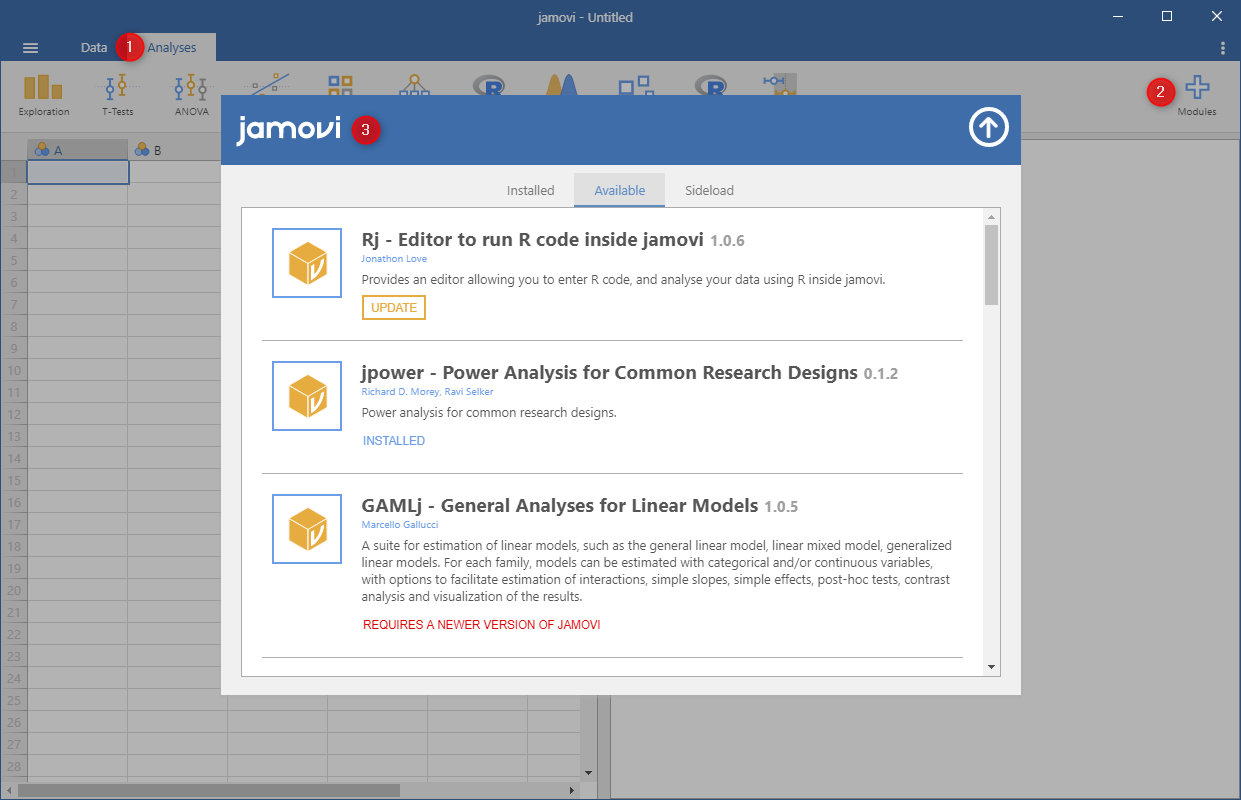Screen dimensions: 1241x800
Task: Switch to the Analyses tab
Action: pos(172,47)
